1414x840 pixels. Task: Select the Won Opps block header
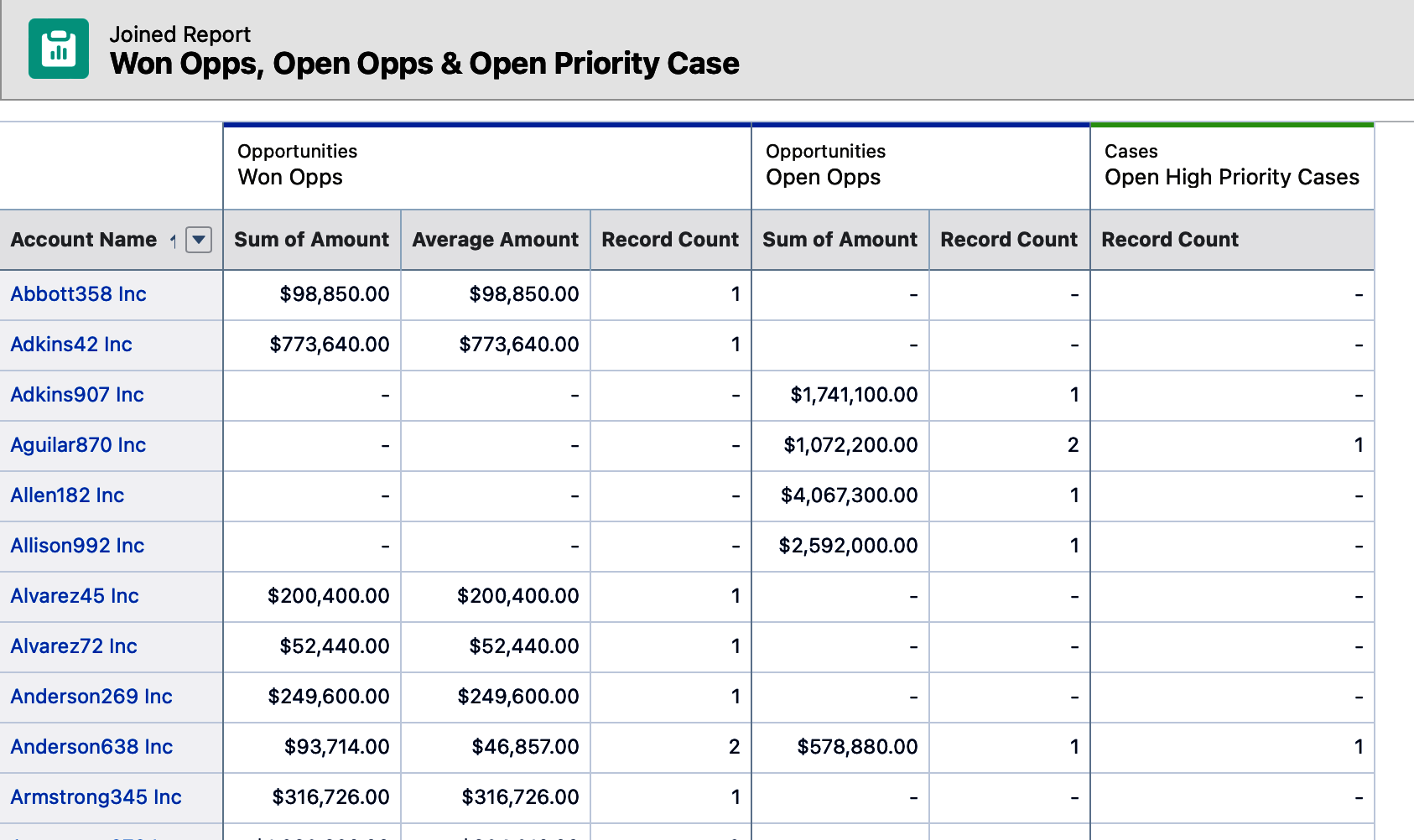coord(487,166)
